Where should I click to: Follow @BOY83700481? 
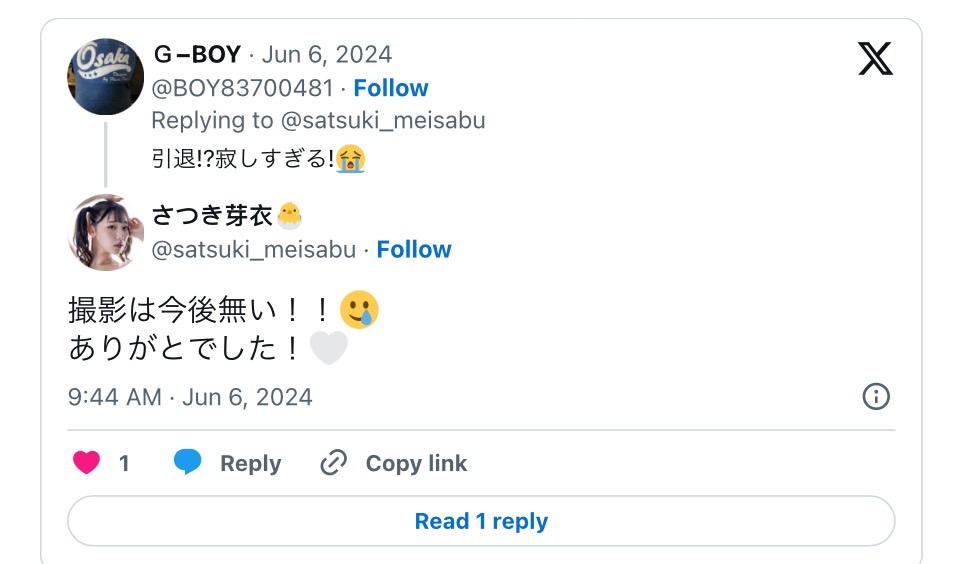390,88
